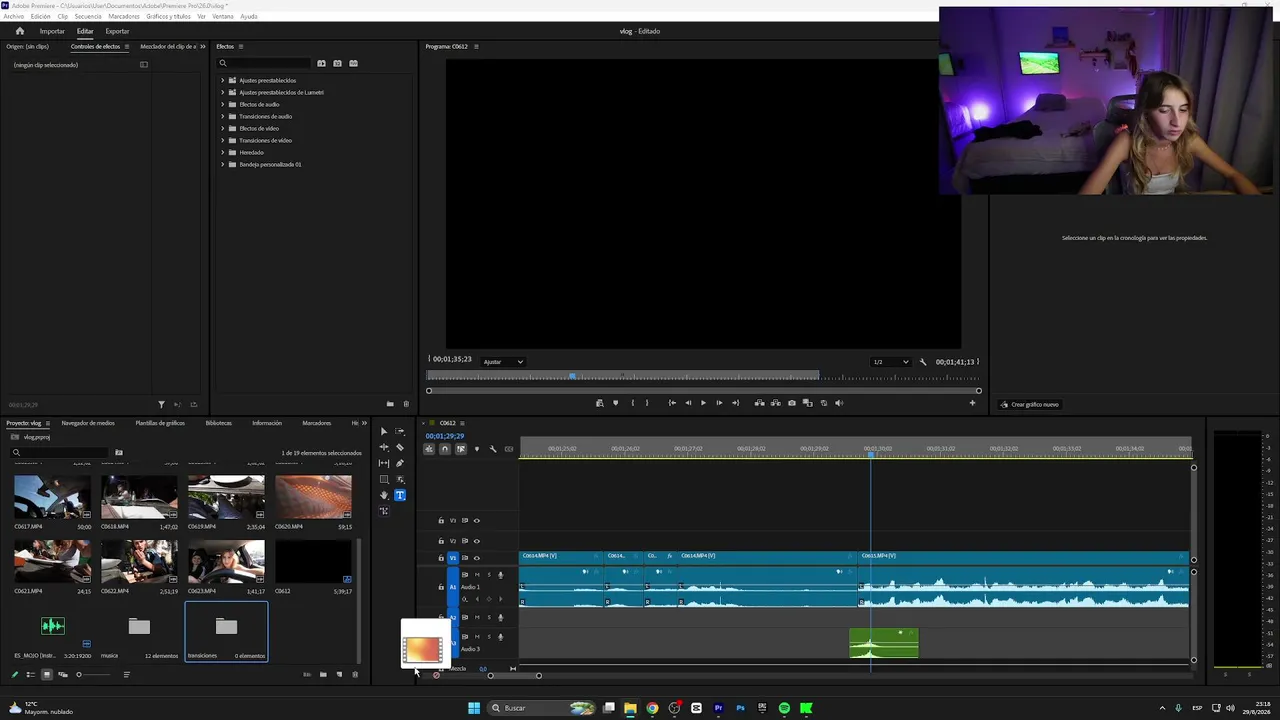Viewport: 1280px width, 720px height.
Task: Open the Archivo menu
Action: [14, 17]
